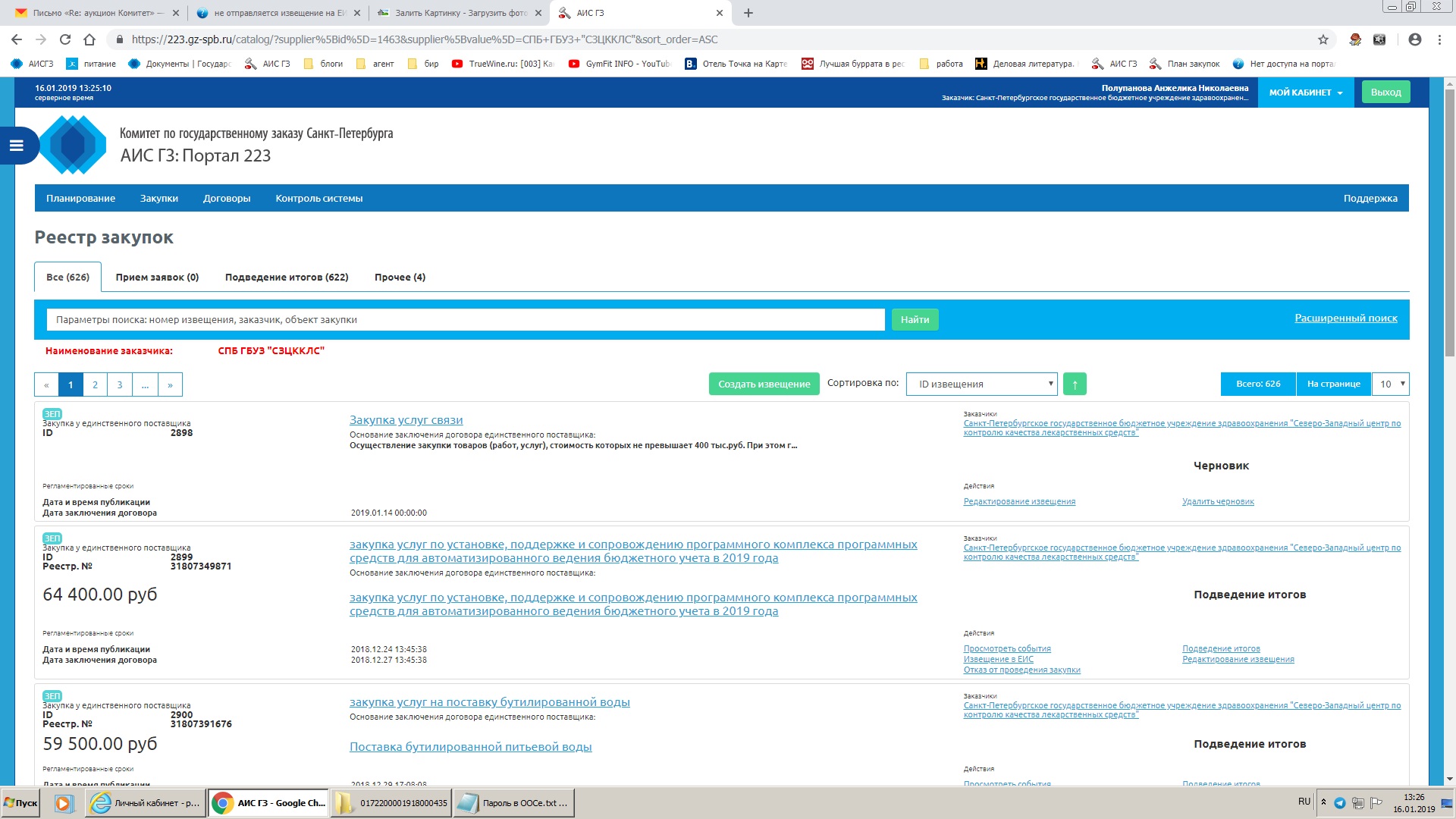Bookmark this page with star icon
1456x819 pixels.
[x=1323, y=39]
